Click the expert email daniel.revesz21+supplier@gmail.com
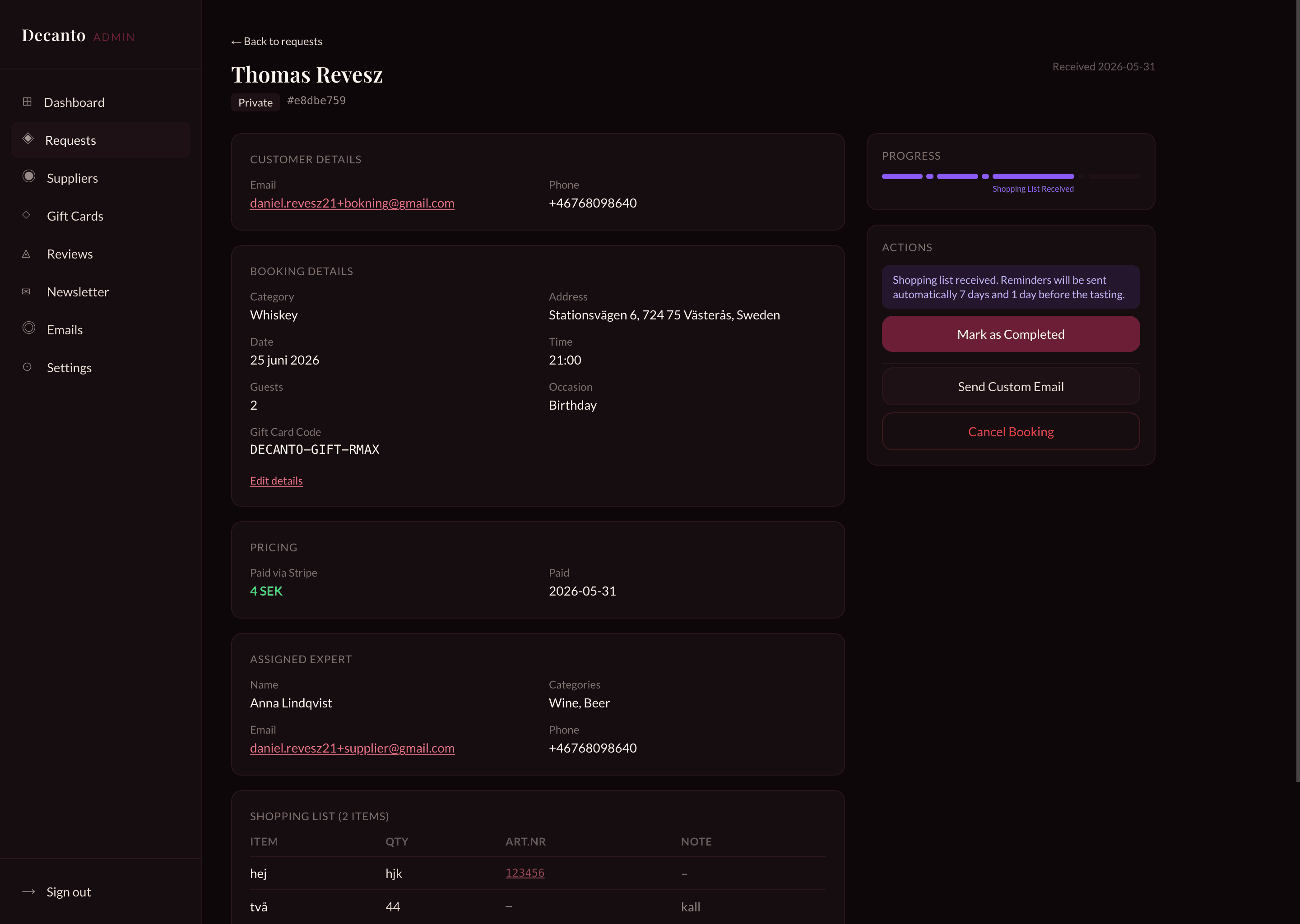 tap(353, 748)
